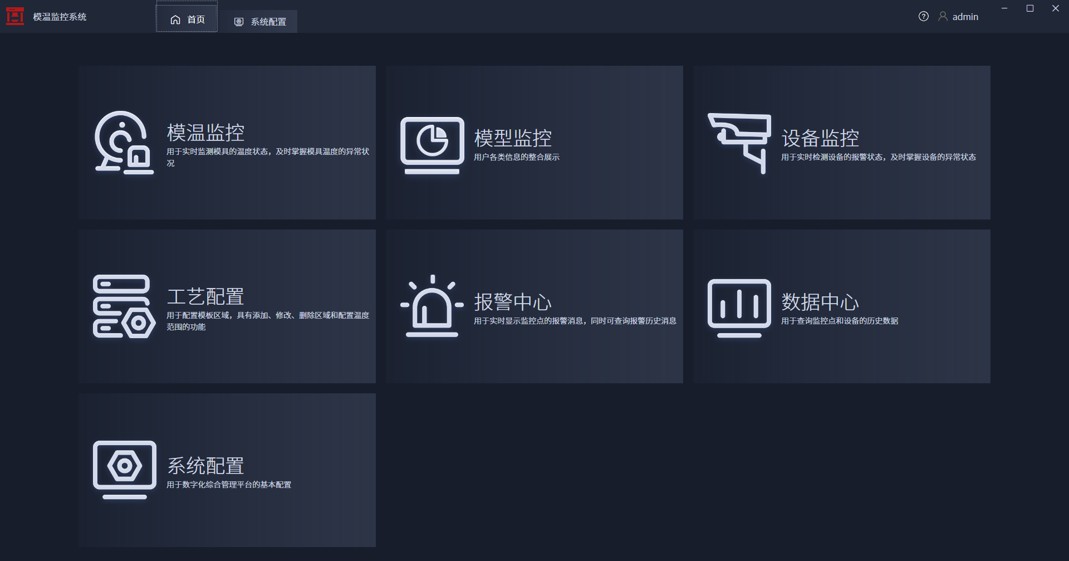
Task: Open the 模温监控 title text
Action: pyautogui.click(x=205, y=132)
